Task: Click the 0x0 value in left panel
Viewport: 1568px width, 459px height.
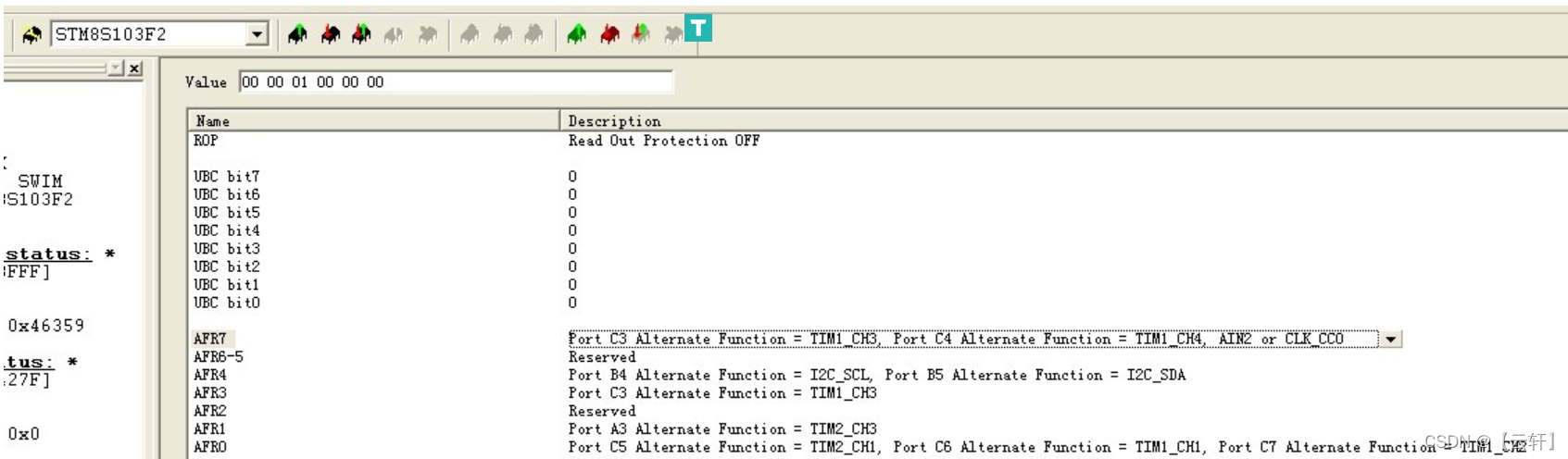Action: click(x=24, y=434)
